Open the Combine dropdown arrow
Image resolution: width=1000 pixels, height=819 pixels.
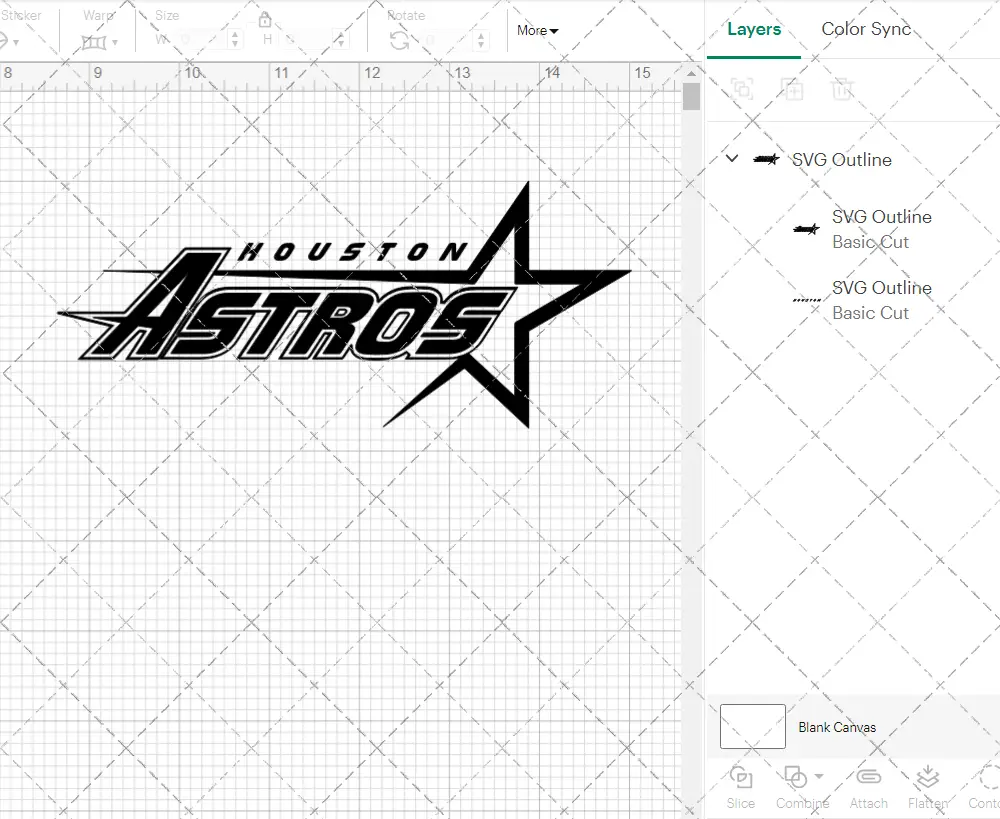coord(817,778)
